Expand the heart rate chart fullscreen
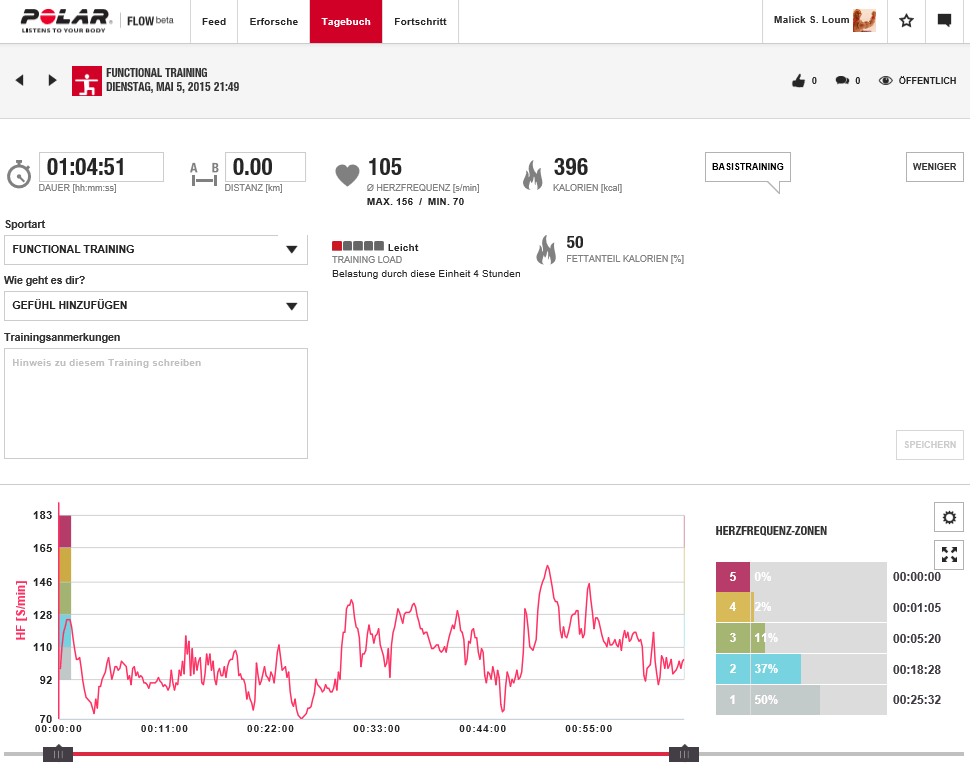 pos(949,554)
